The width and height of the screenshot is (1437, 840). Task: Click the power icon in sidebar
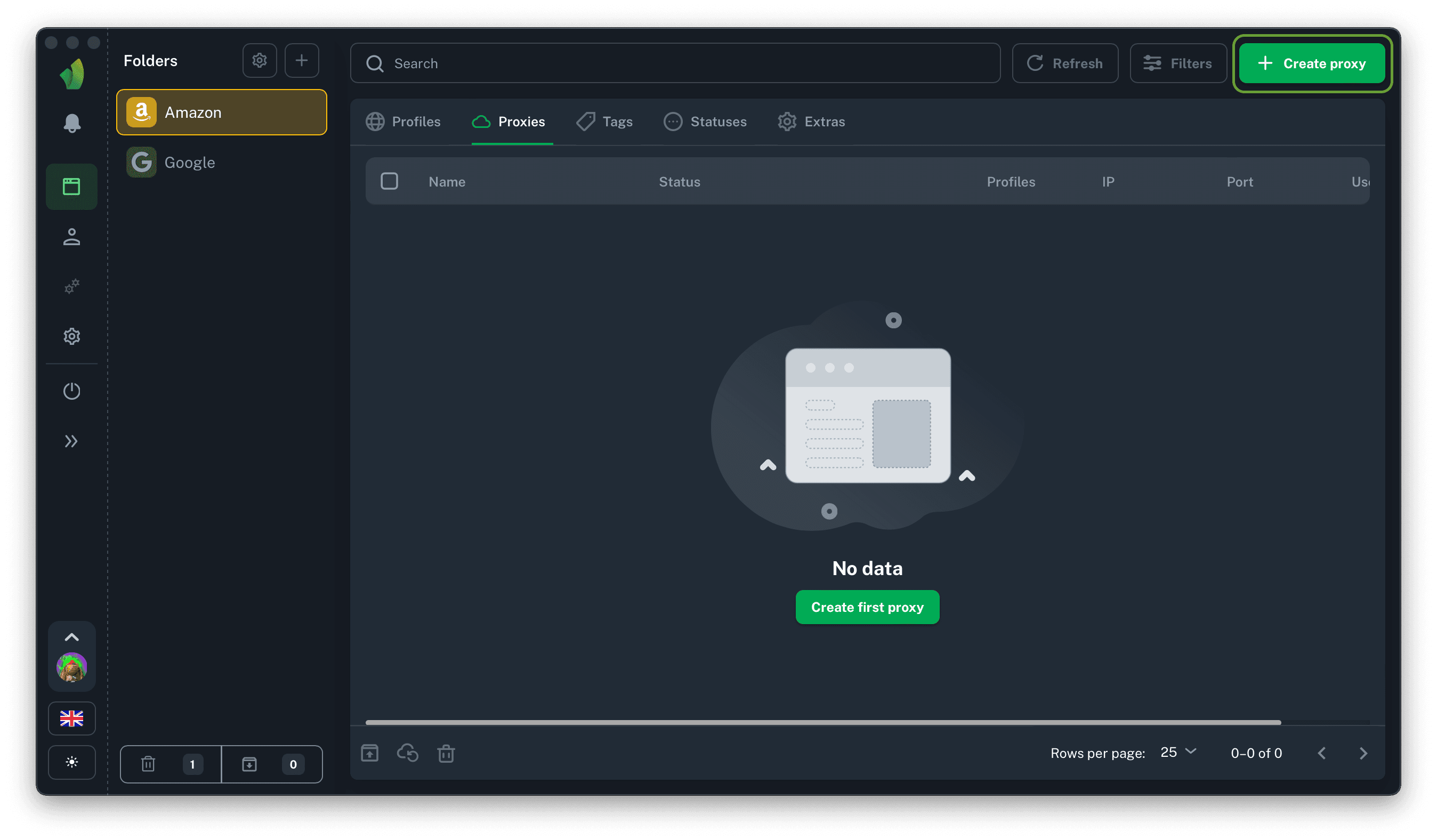click(x=72, y=391)
